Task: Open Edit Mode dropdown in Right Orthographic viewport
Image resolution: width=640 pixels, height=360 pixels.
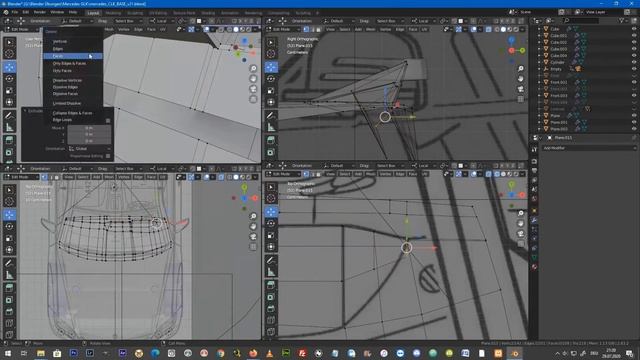Action: tap(284, 29)
